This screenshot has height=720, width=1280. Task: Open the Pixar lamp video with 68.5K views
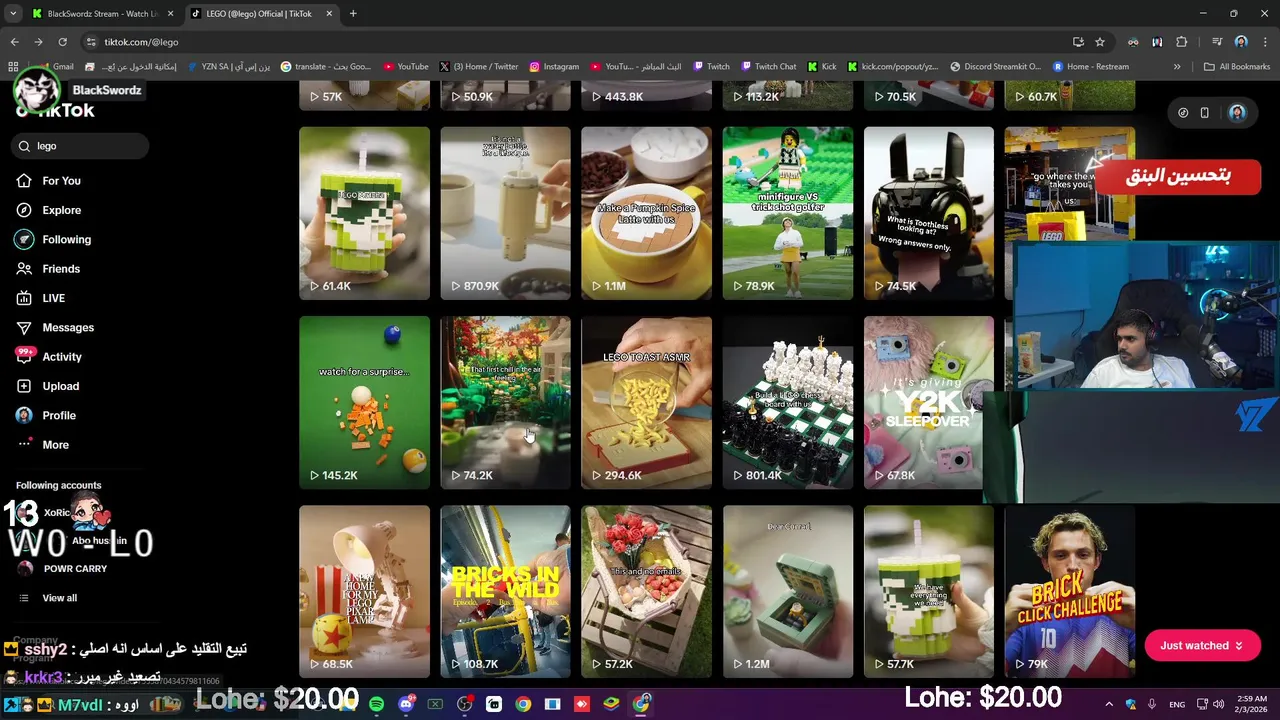click(x=364, y=592)
